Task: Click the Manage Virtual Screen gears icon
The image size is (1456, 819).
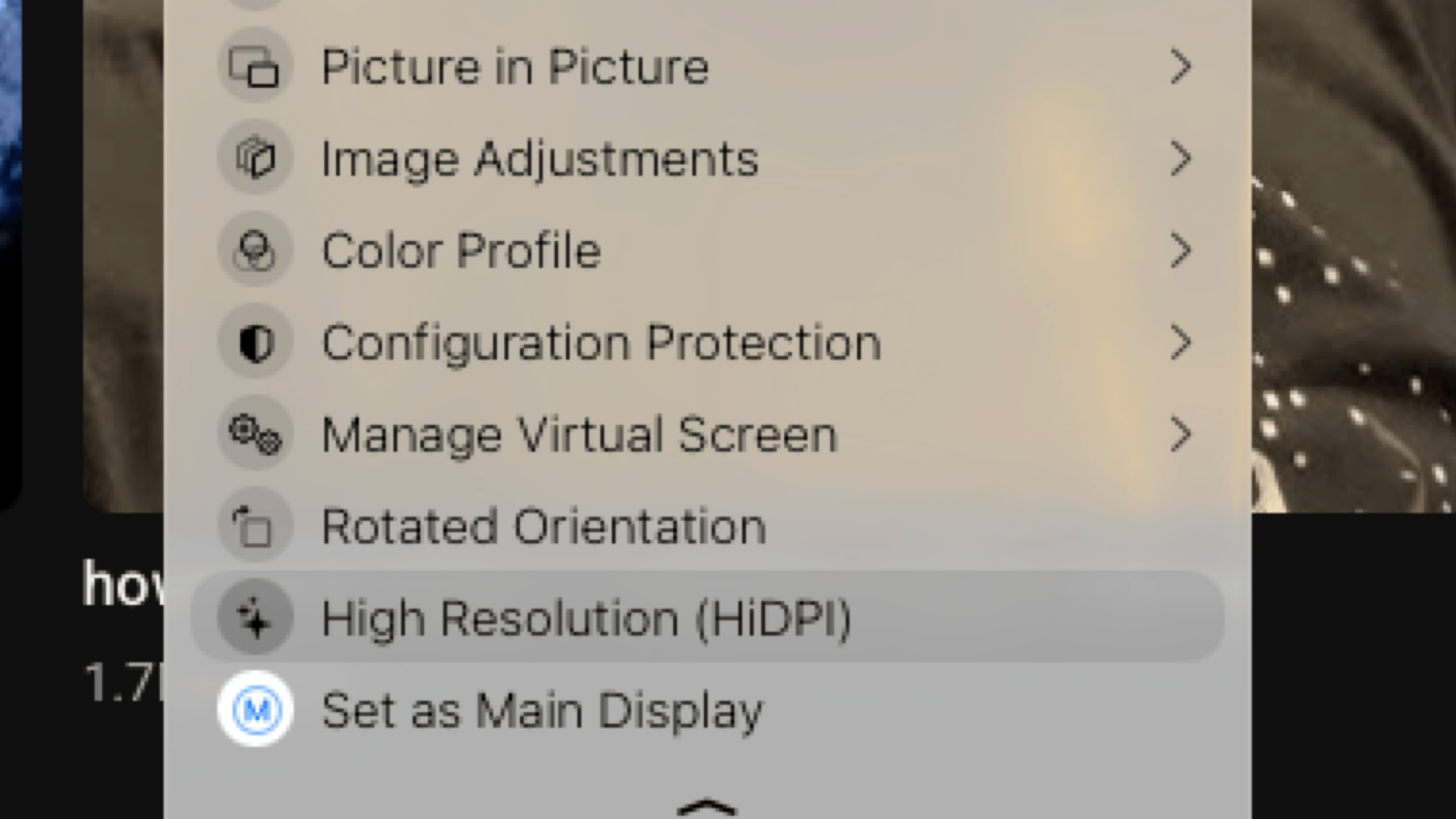Action: (x=255, y=434)
